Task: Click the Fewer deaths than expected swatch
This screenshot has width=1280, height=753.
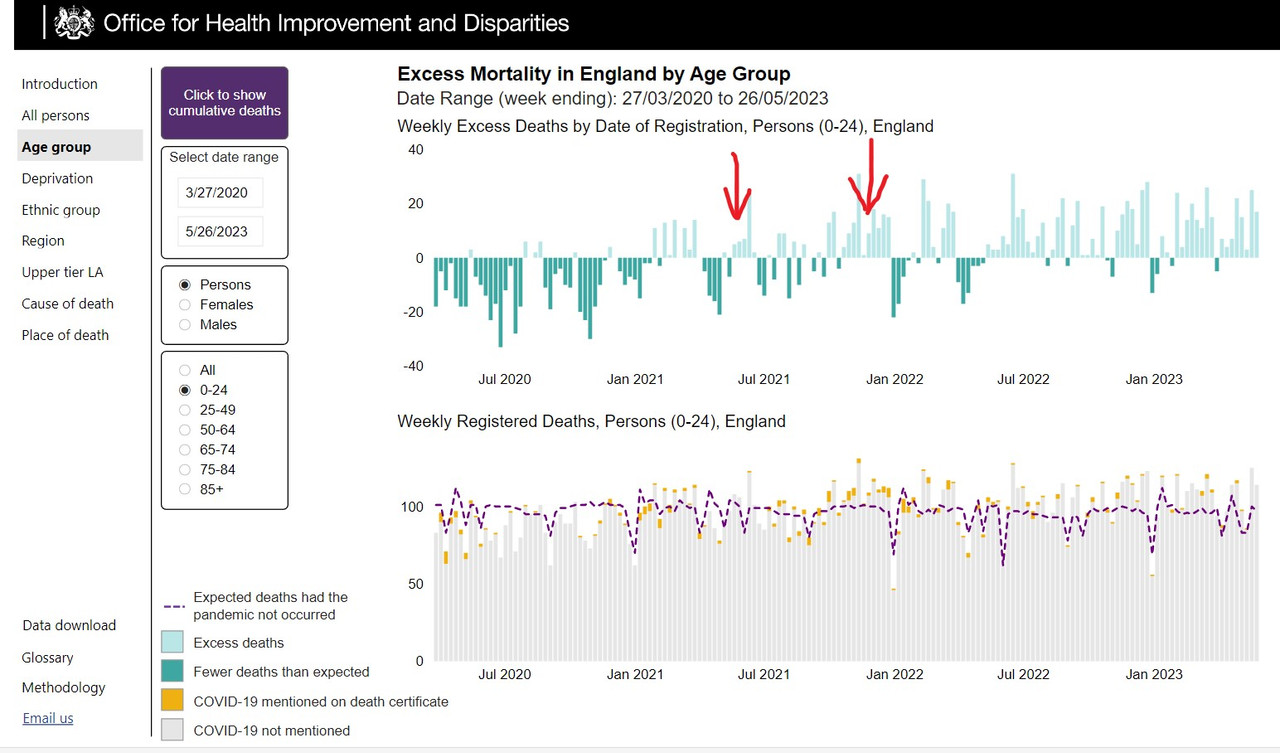Action: (173, 671)
